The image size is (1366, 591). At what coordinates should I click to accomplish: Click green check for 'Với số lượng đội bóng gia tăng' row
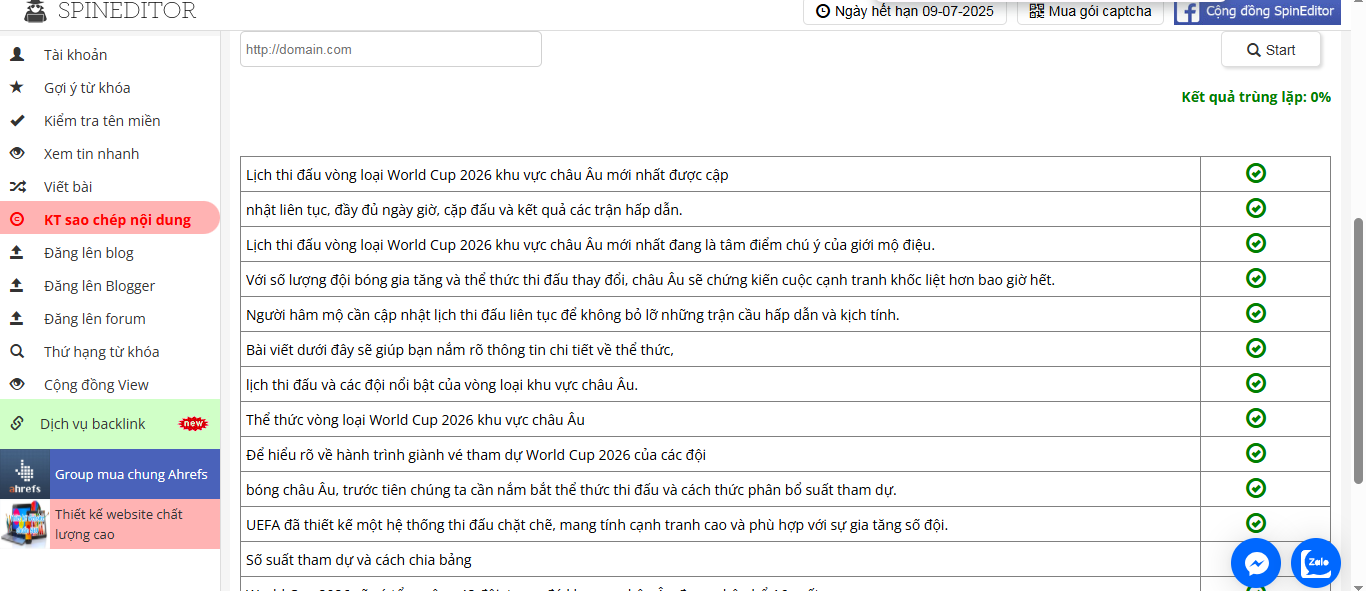click(1256, 278)
